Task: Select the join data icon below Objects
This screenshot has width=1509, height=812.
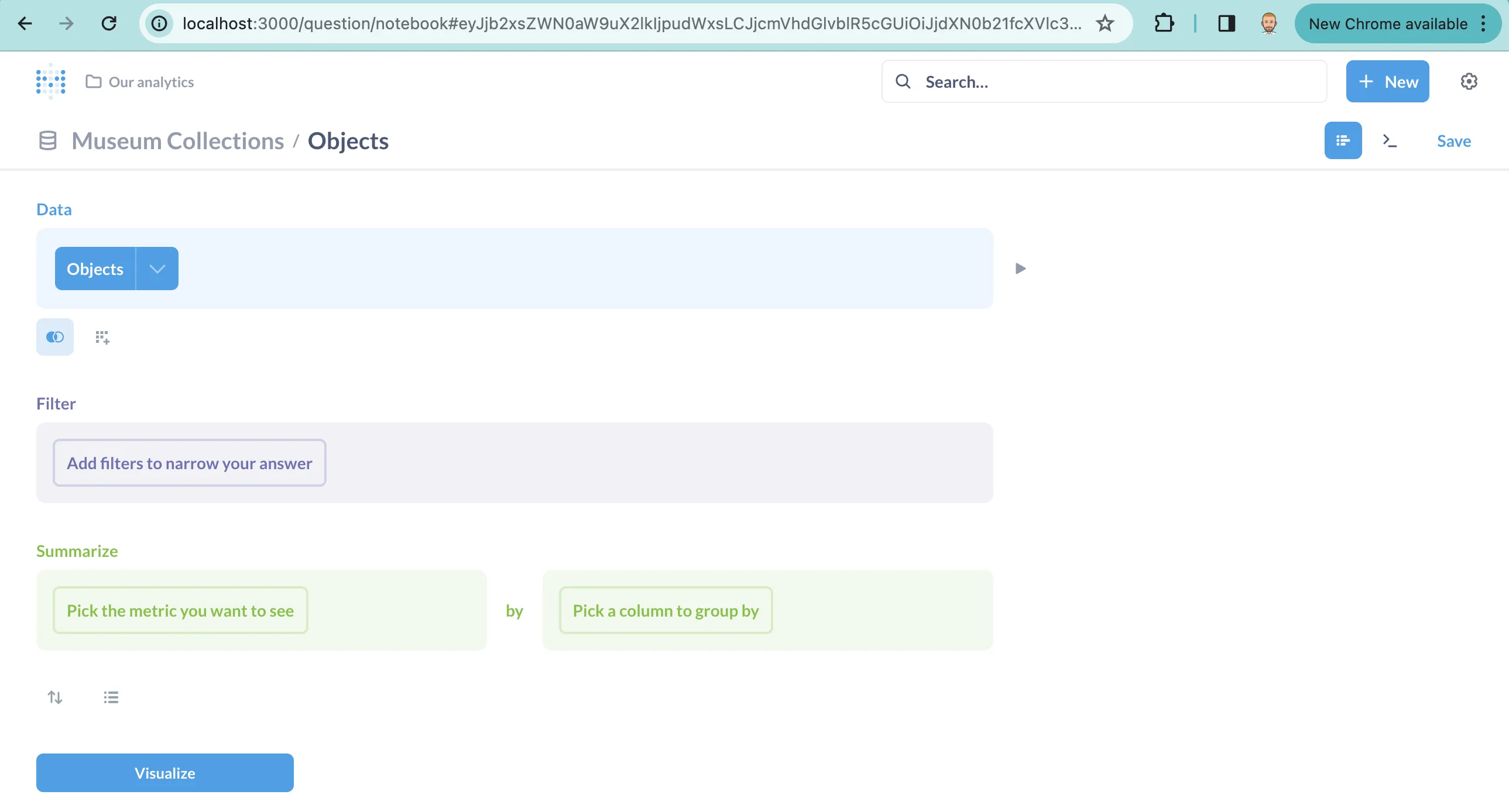Action: point(54,336)
